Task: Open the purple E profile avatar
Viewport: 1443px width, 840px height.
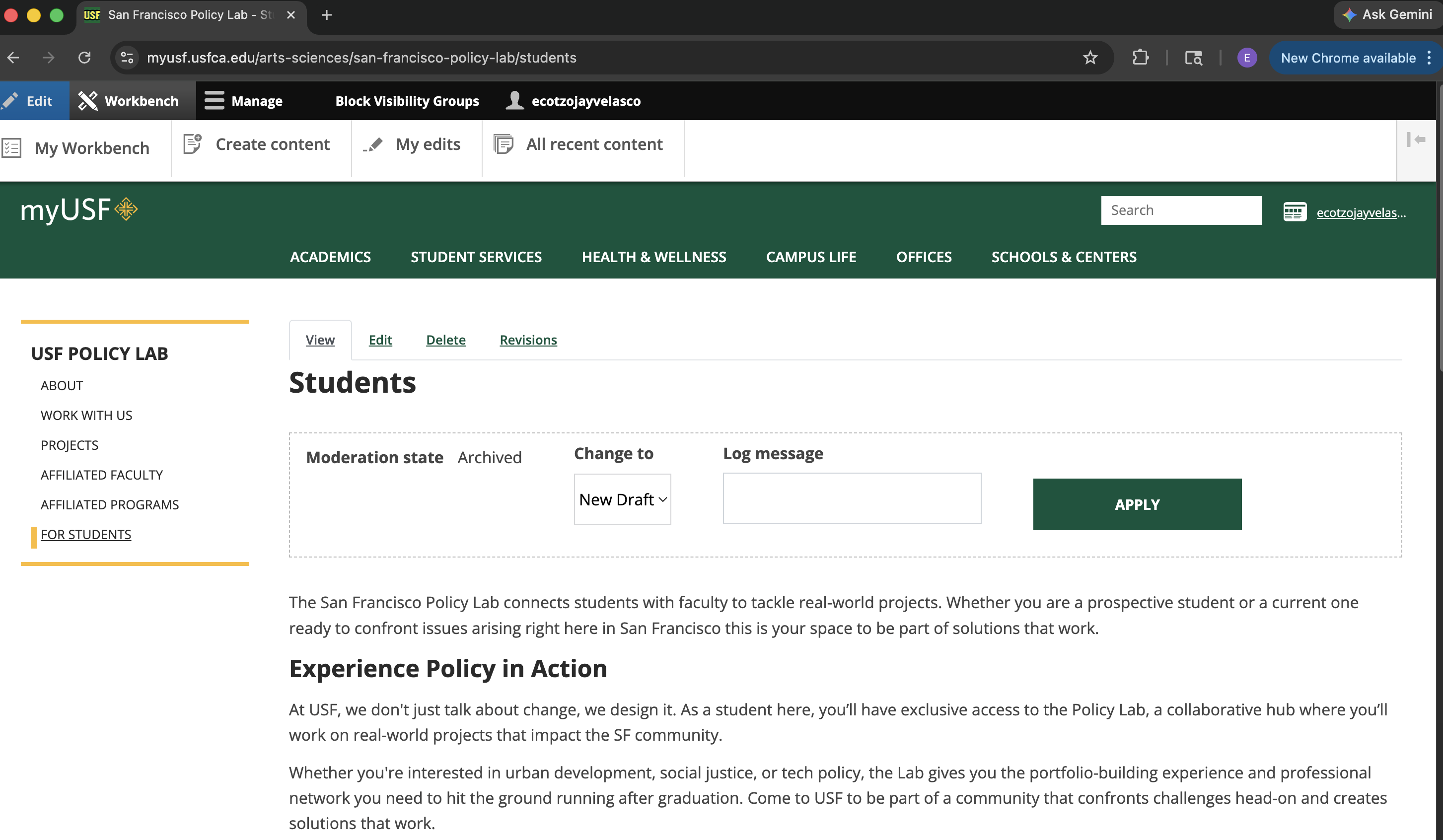Action: click(1246, 57)
